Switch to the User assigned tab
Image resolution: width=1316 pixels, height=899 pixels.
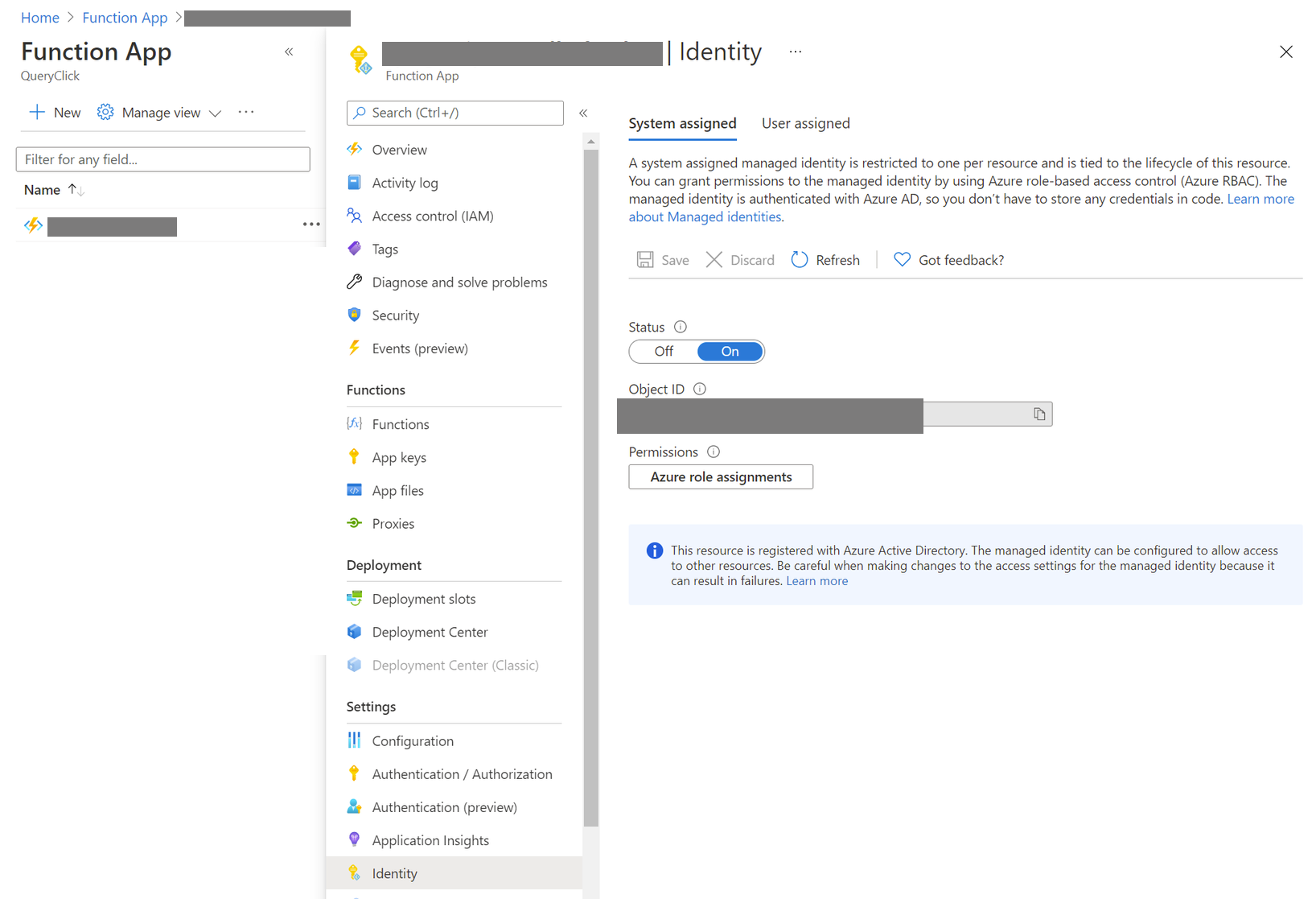tap(805, 123)
